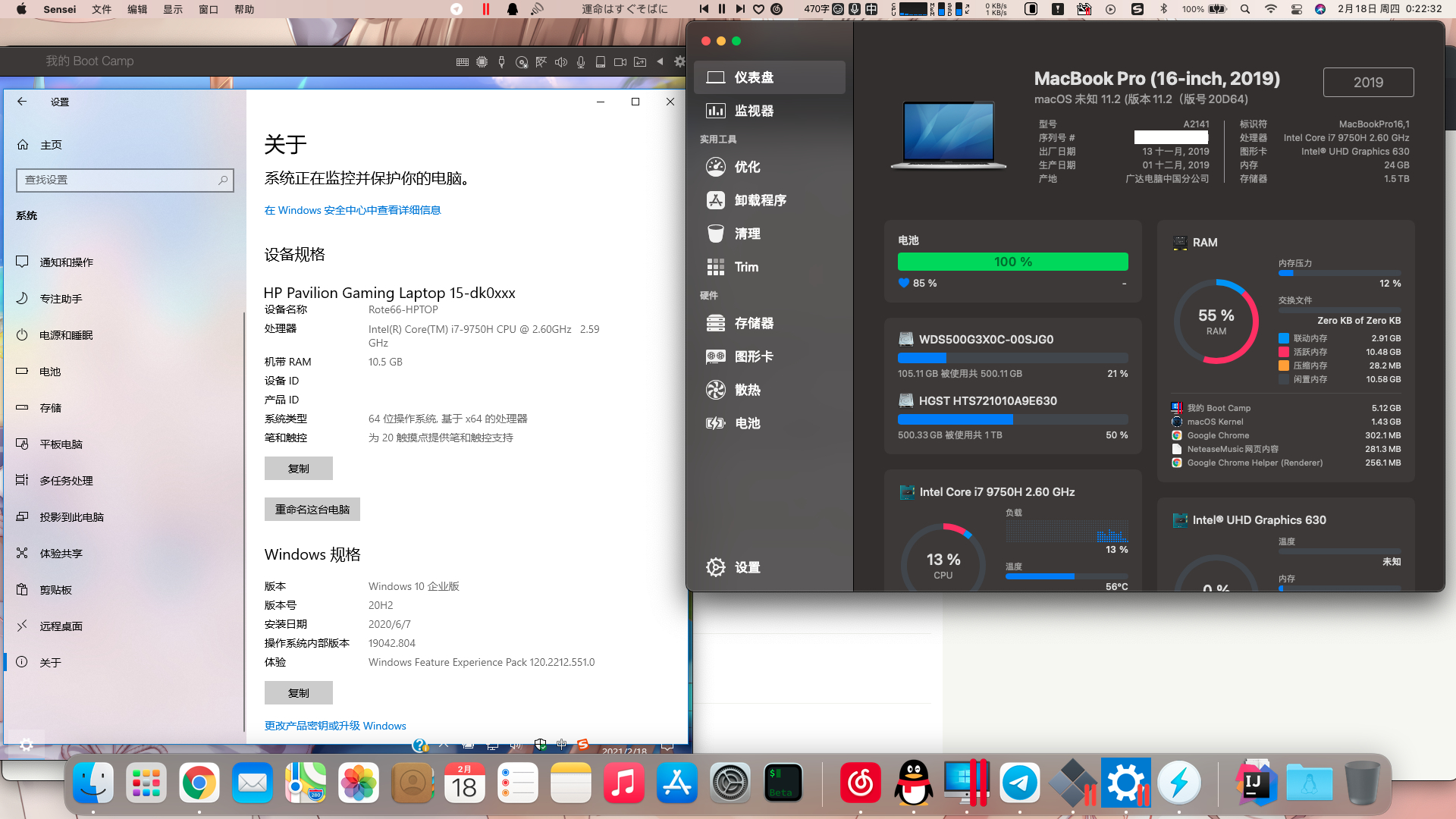This screenshot has height=819, width=1456.
Task: Focus the 查找设置 search field
Action: (124, 180)
